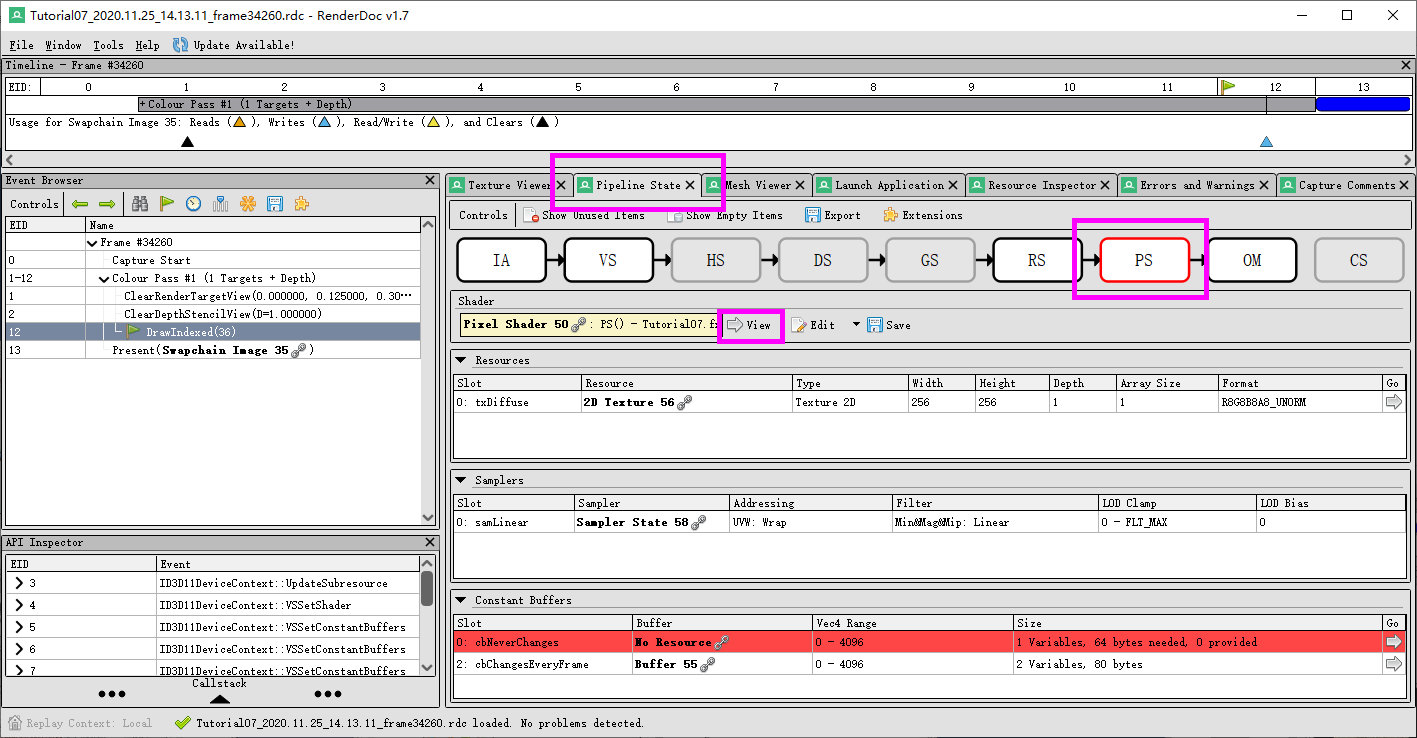This screenshot has width=1417, height=738.
Task: Click Extensions in Pipeline State toolbar
Action: [923, 215]
